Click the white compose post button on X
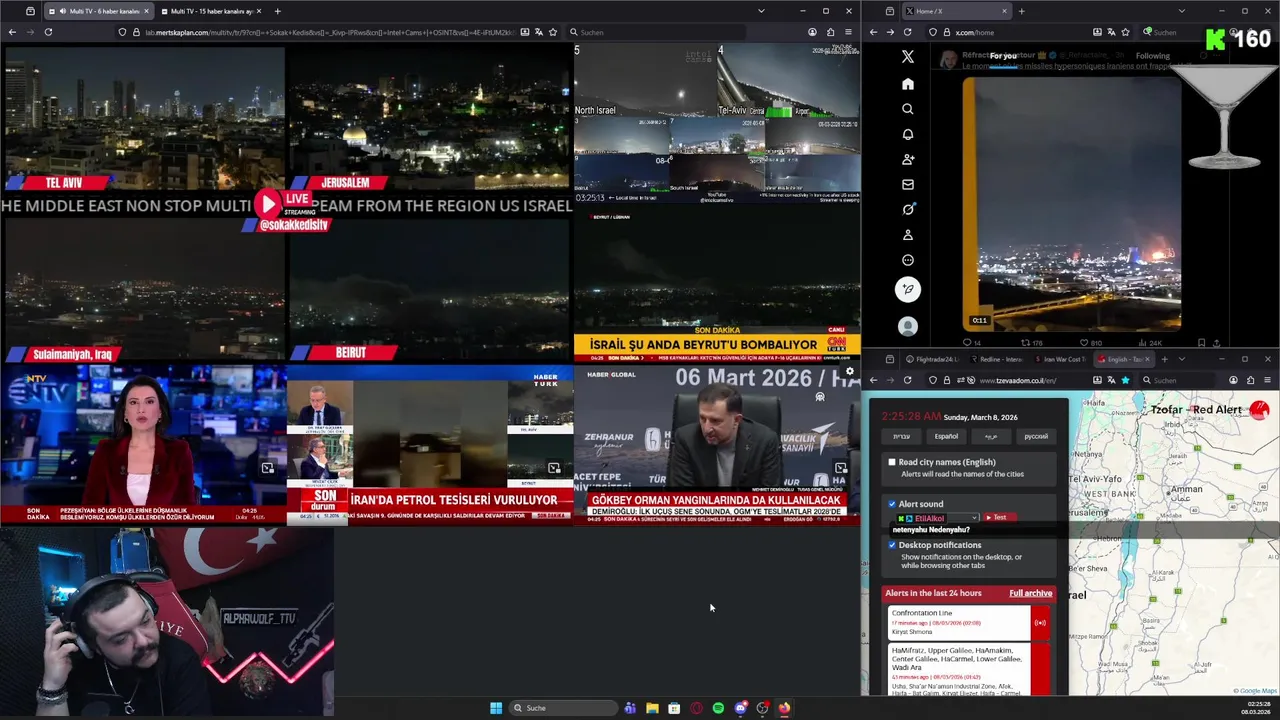1280x720 pixels. click(907, 290)
